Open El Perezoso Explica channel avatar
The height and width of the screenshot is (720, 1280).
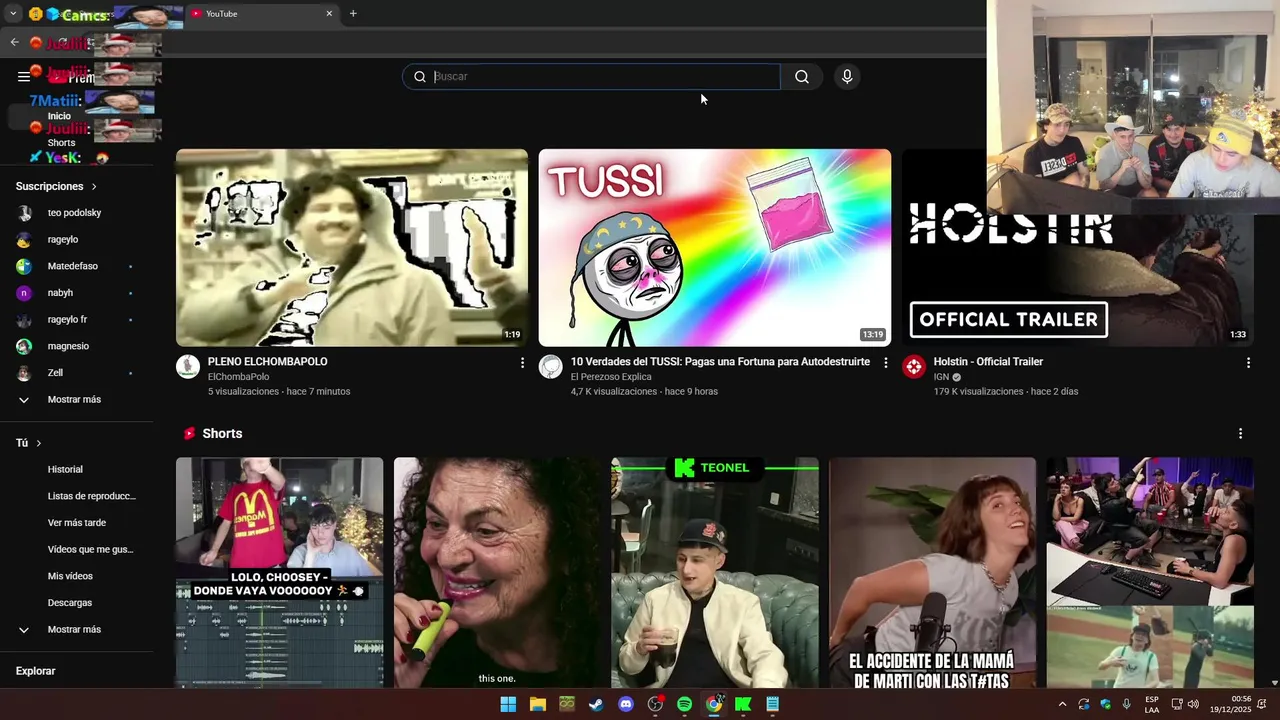551,367
